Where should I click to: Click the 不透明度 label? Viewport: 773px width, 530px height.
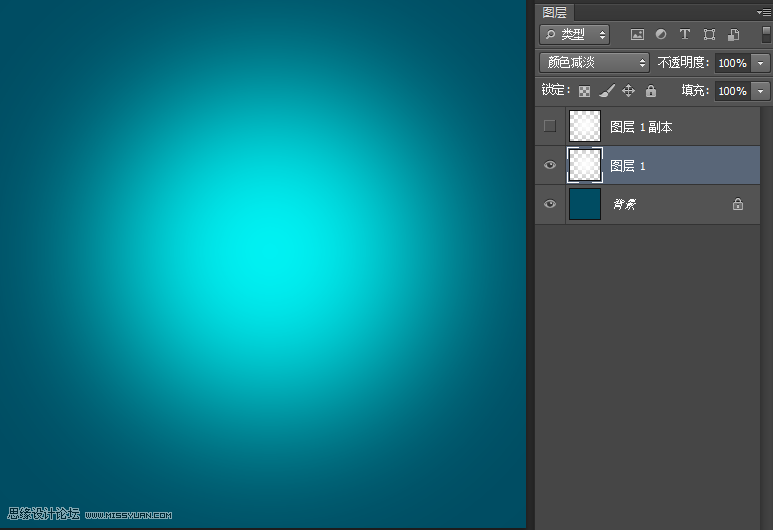click(x=683, y=63)
